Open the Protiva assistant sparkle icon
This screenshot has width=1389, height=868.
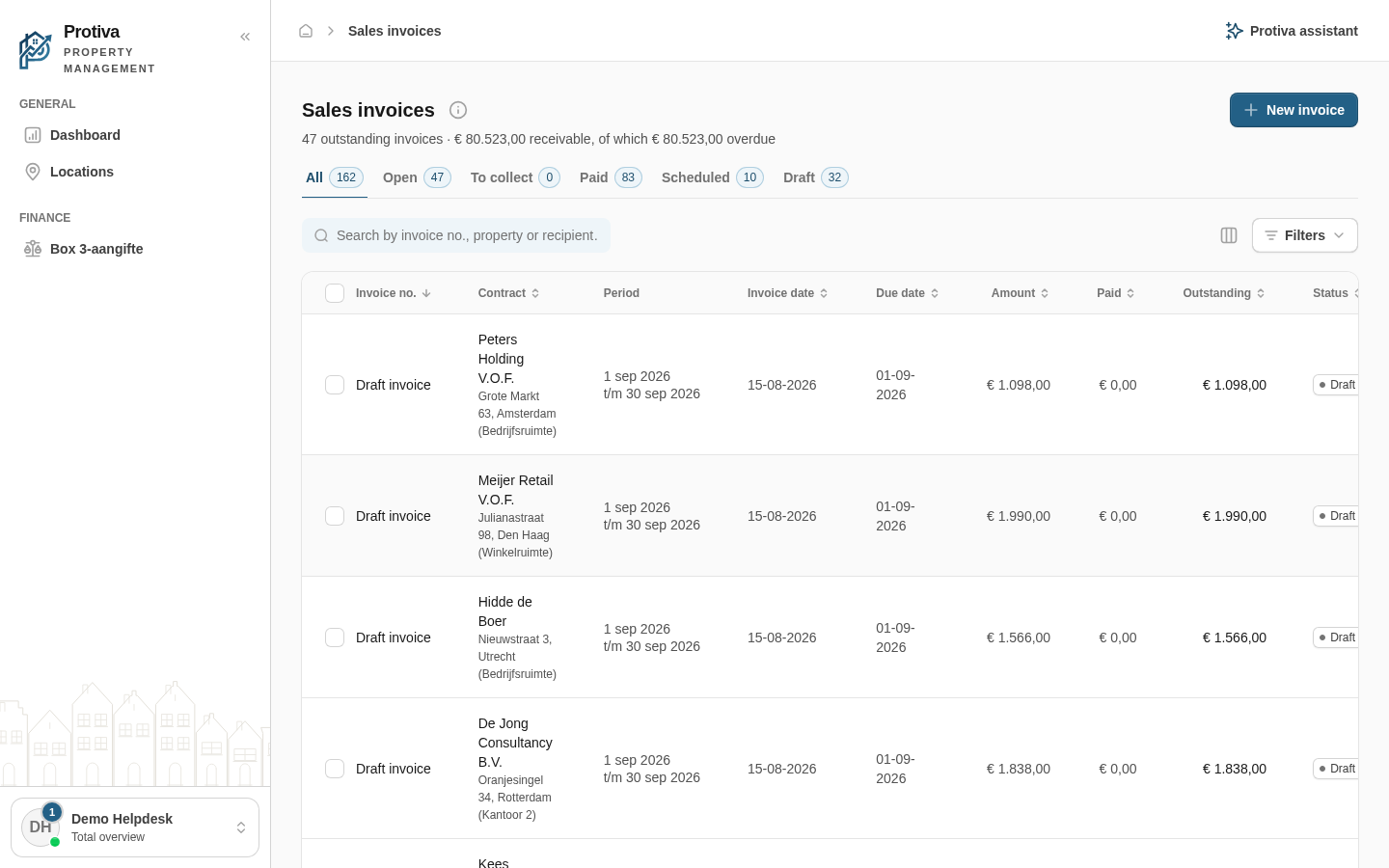(1234, 31)
